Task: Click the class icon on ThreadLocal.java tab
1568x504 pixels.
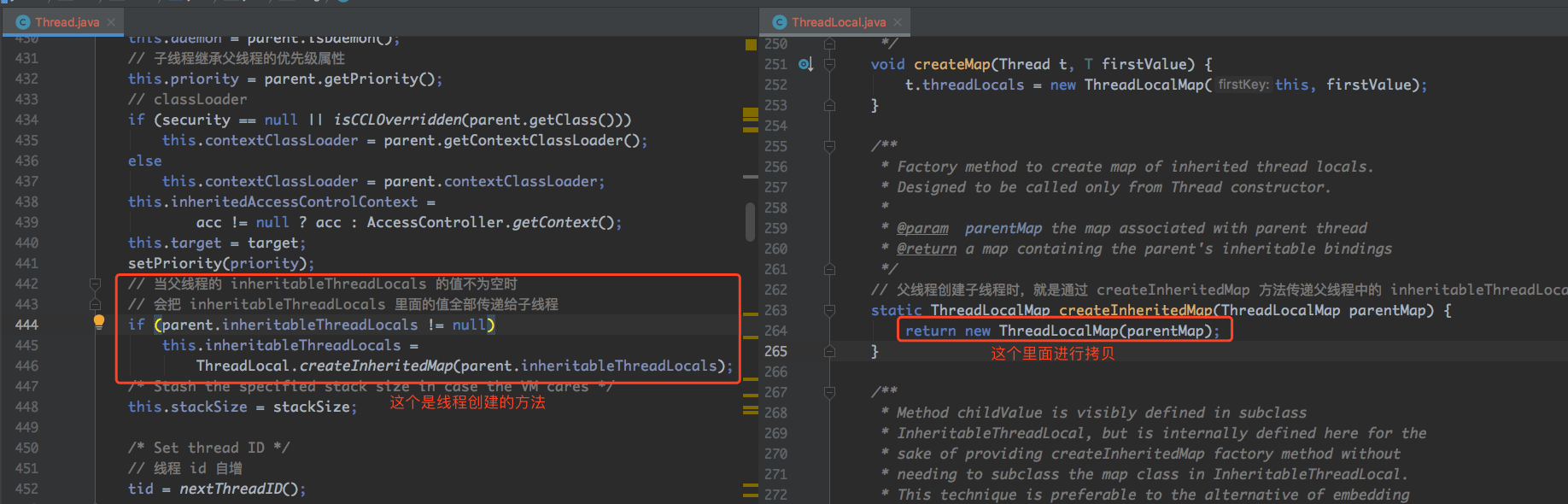Action: tap(779, 22)
